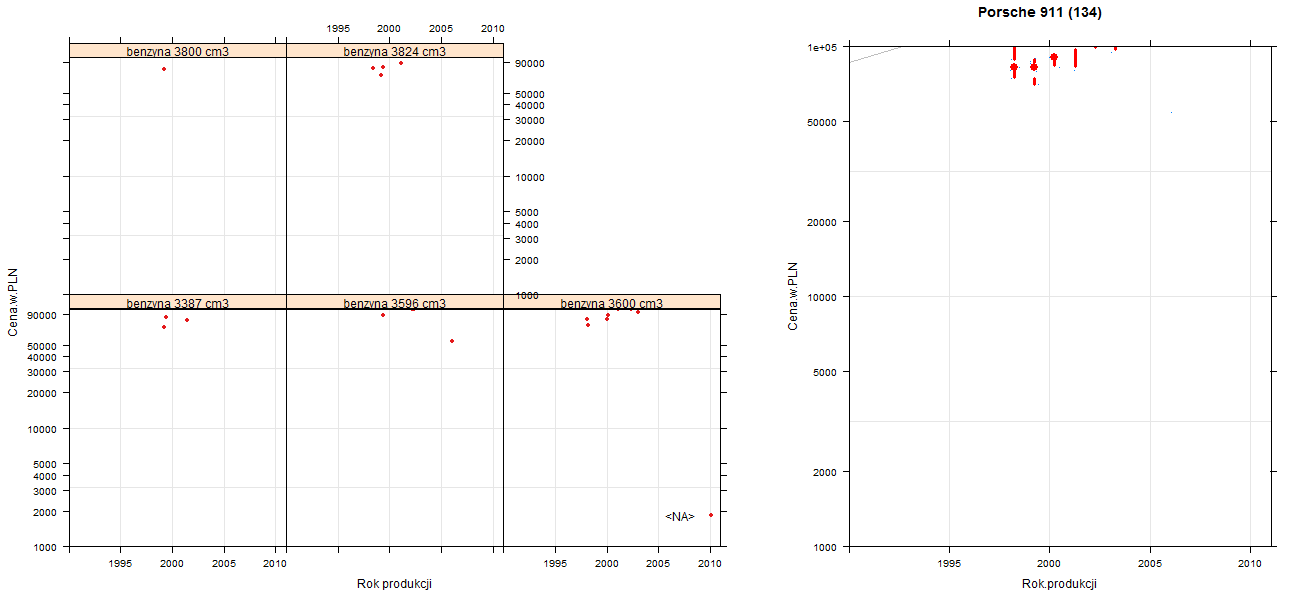This screenshot has width=1300, height=600.
Task: Click "Cena.w.PLN" axis title of the Porsche 911 chart
Action: [x=793, y=296]
